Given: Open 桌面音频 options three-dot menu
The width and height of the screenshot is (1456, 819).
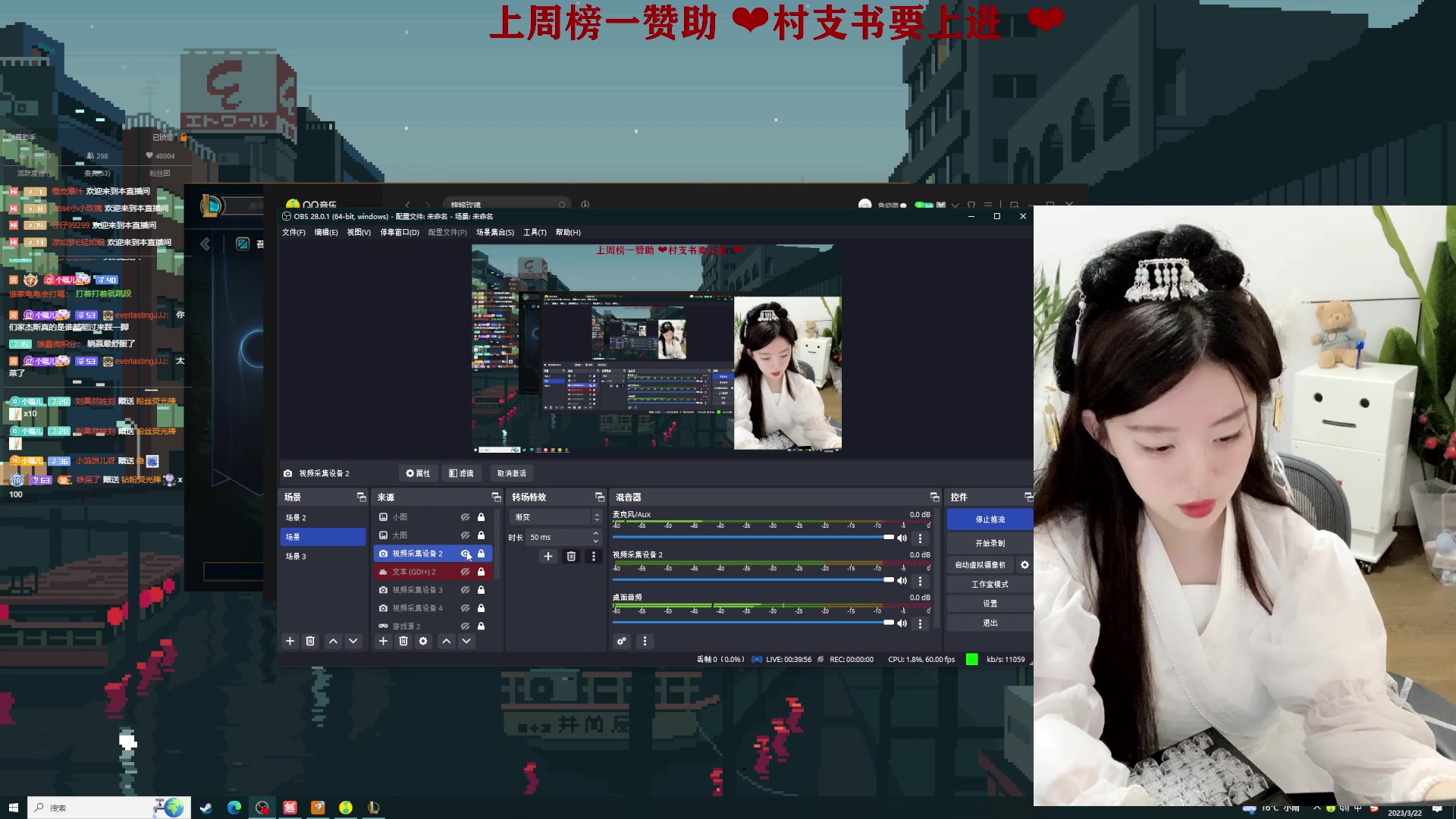Looking at the screenshot, I should (921, 623).
